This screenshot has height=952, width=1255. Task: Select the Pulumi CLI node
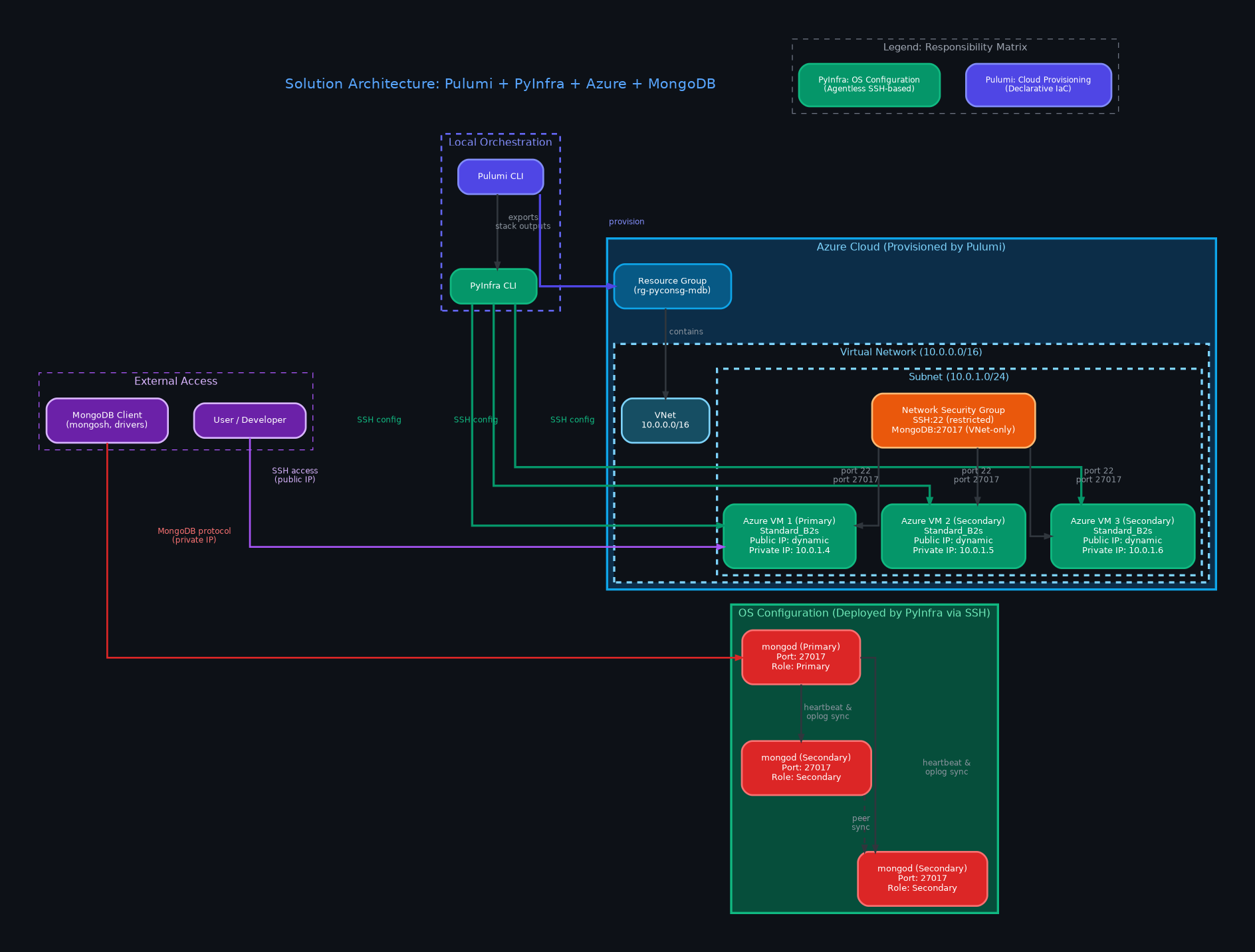tap(501, 177)
